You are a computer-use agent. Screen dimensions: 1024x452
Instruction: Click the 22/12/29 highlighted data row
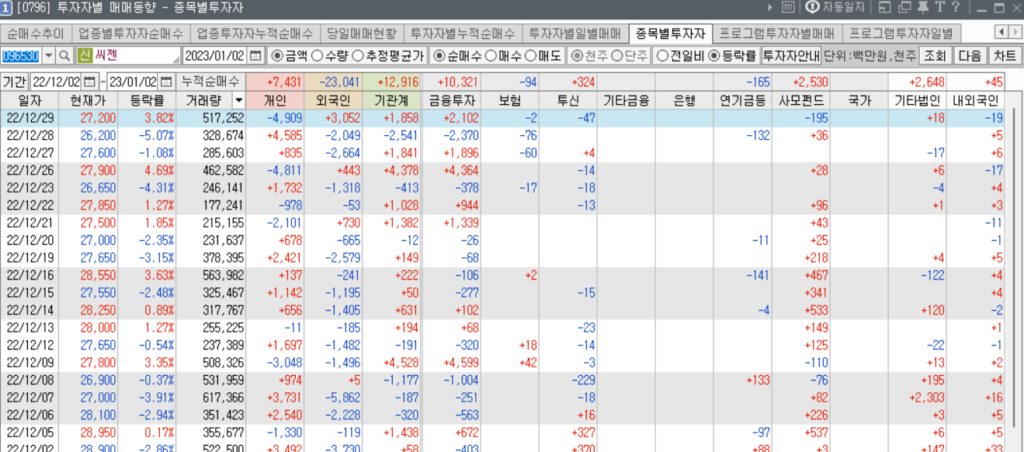[500, 118]
